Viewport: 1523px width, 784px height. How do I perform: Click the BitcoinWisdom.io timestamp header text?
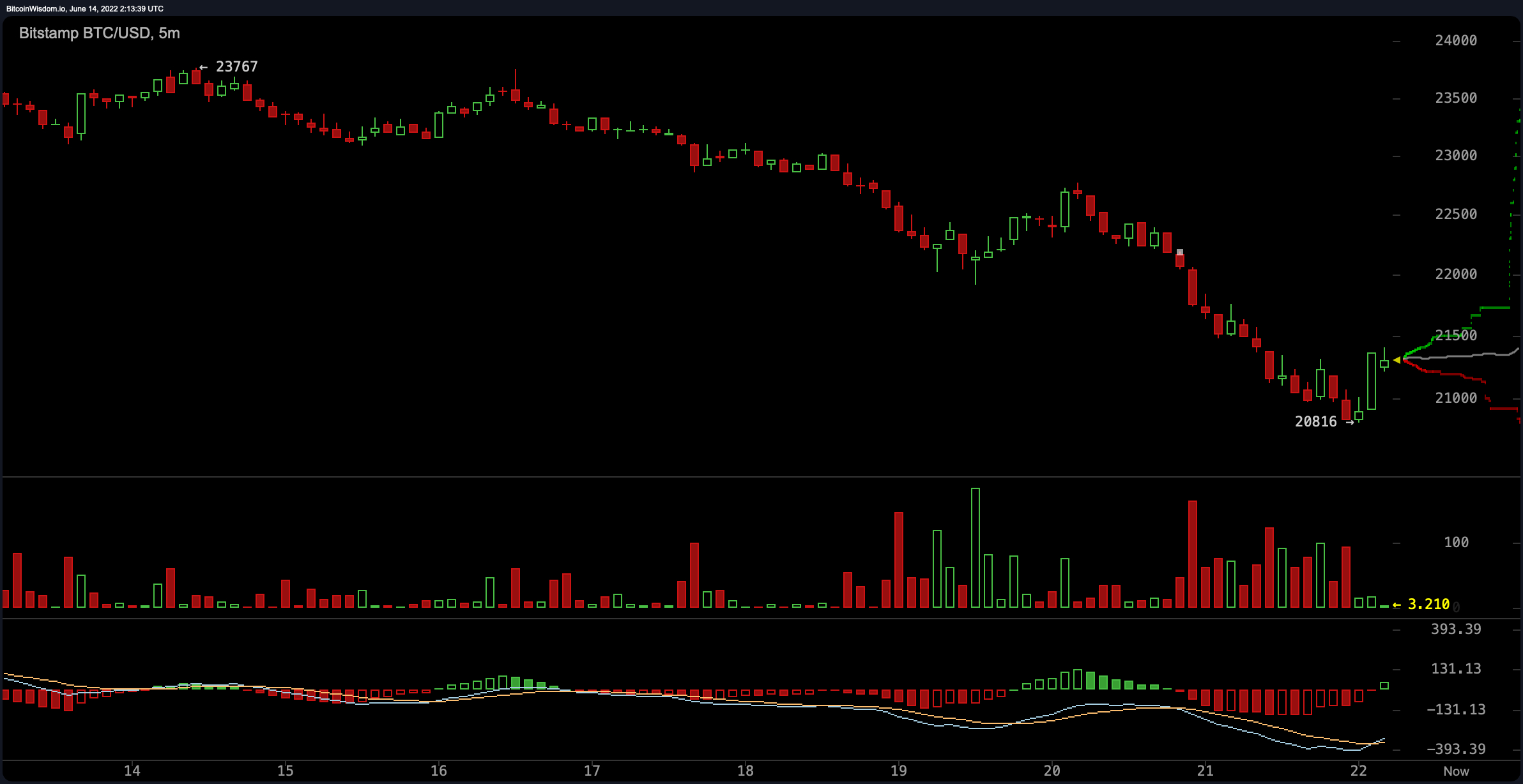(x=85, y=9)
